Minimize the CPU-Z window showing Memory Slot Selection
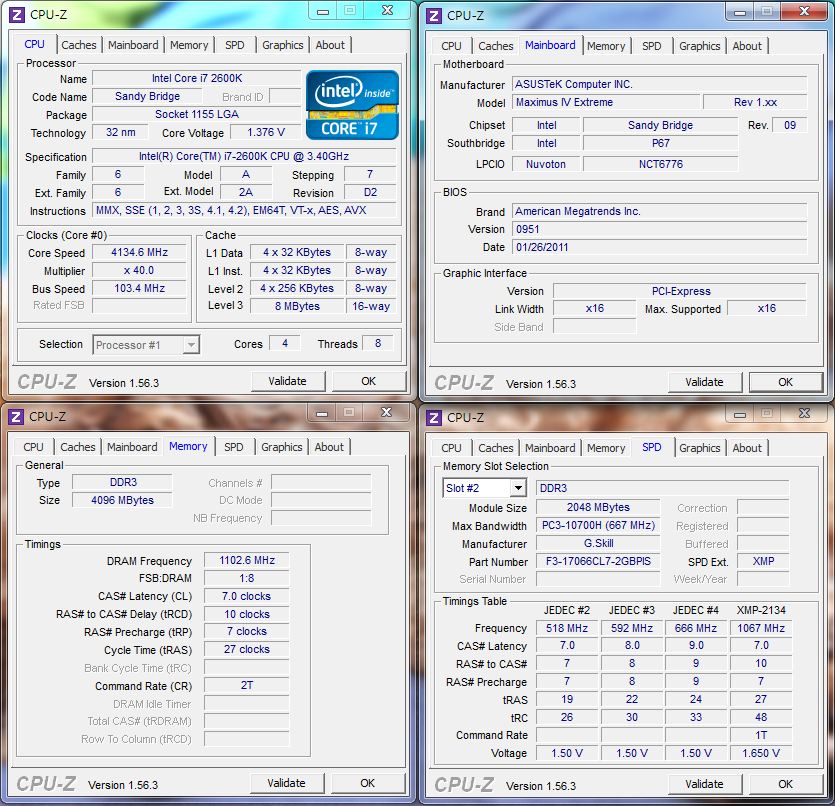This screenshot has height=806, width=835. [x=740, y=414]
